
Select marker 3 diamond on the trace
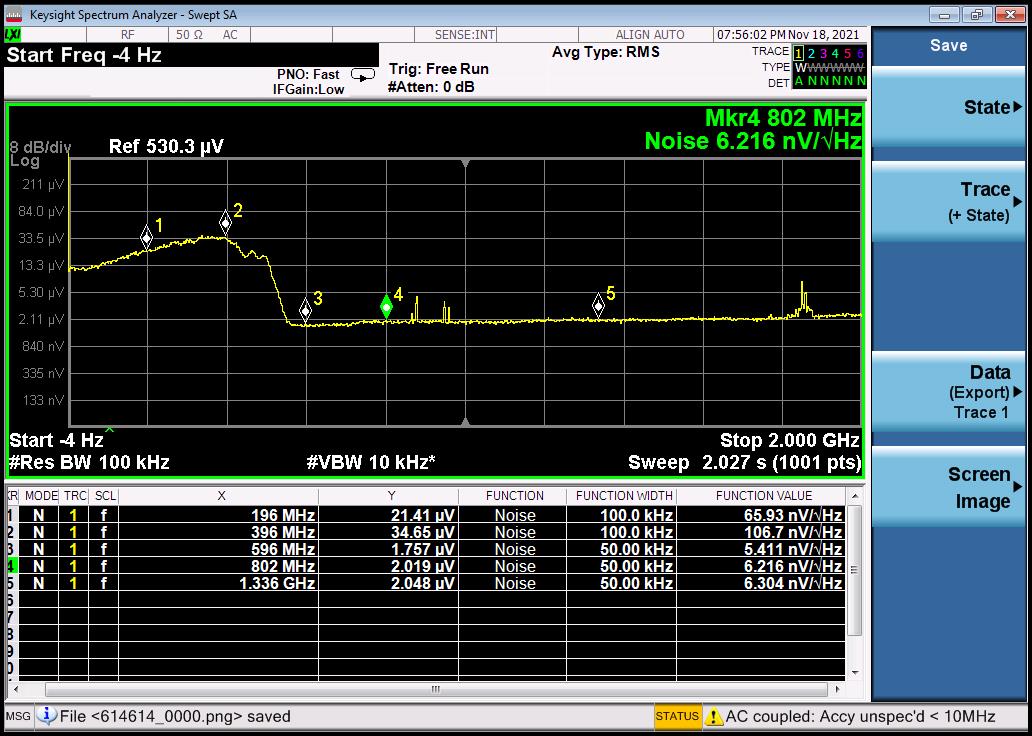tap(306, 309)
